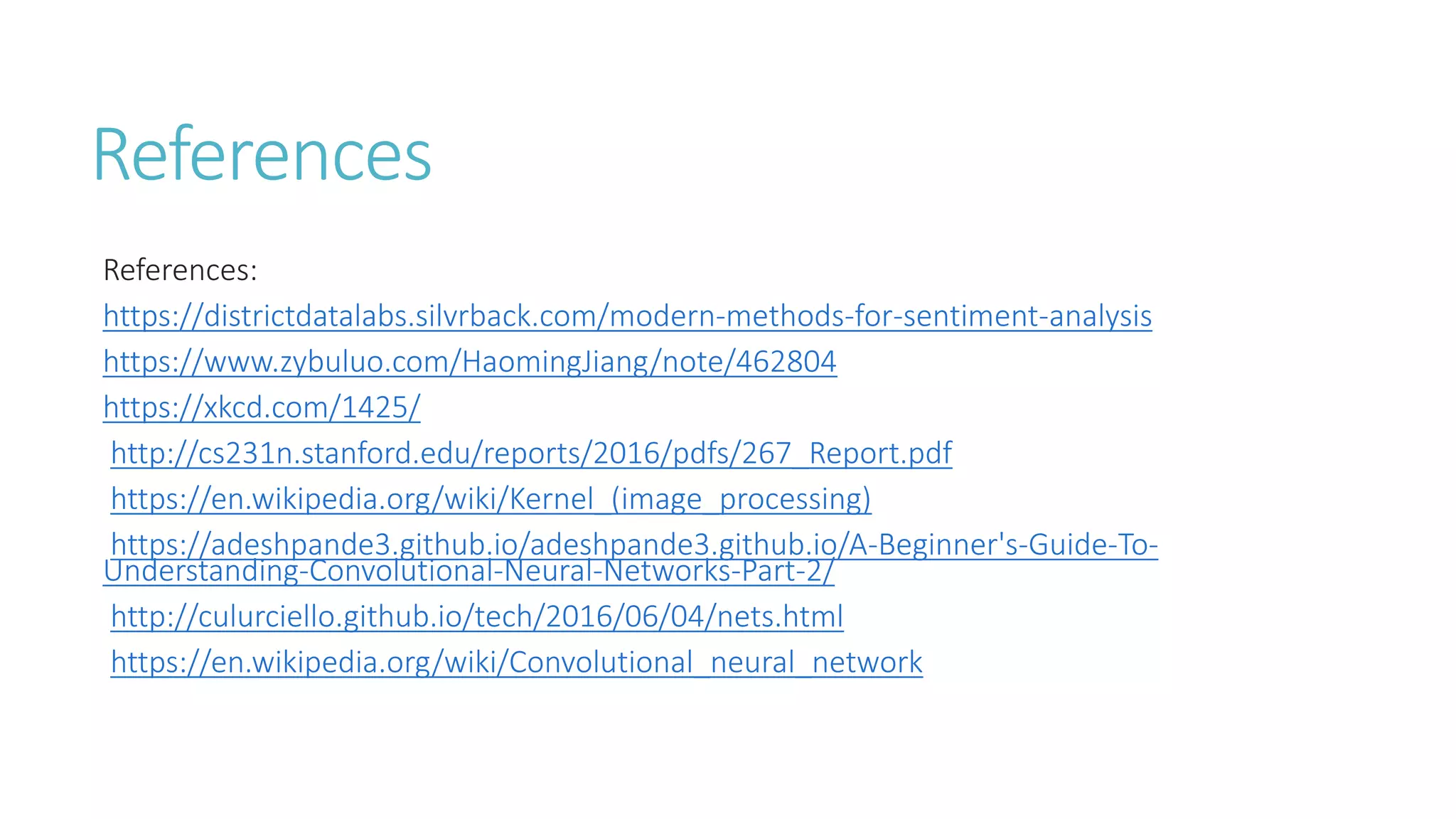Click "Convolutional_neural_network" in the last URL

point(716,662)
